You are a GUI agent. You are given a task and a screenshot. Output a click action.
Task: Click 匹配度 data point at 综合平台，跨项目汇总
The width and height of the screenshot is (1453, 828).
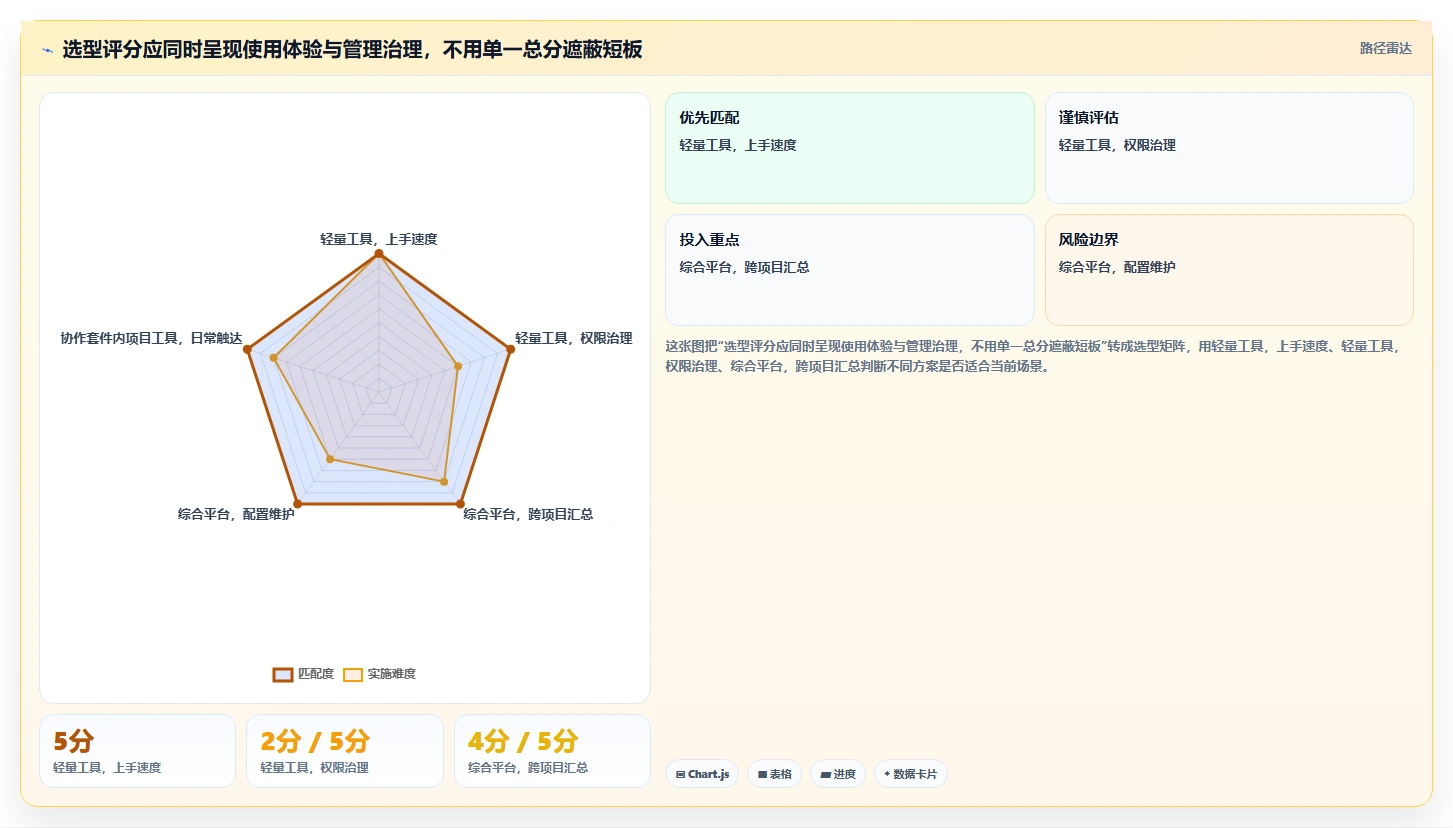(460, 503)
